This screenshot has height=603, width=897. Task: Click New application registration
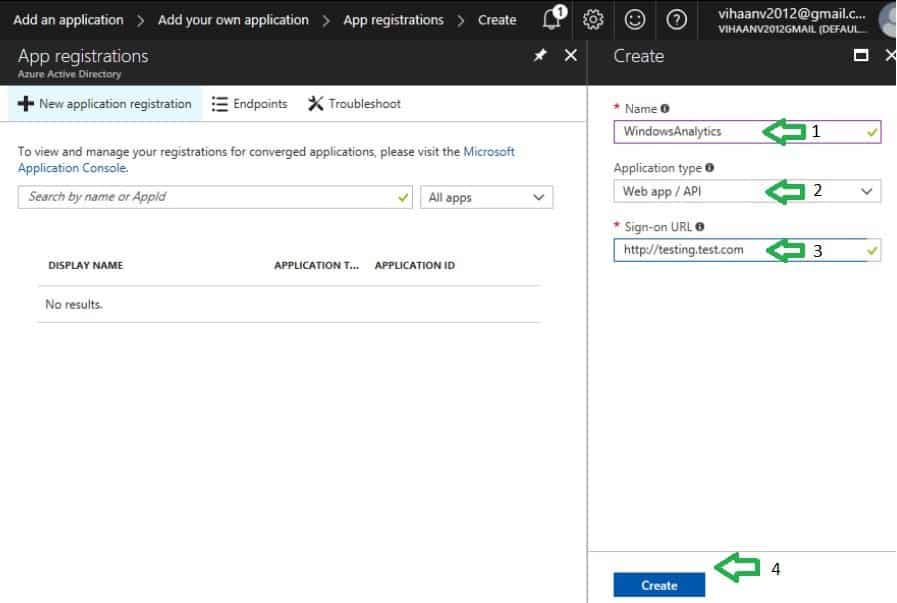[105, 104]
